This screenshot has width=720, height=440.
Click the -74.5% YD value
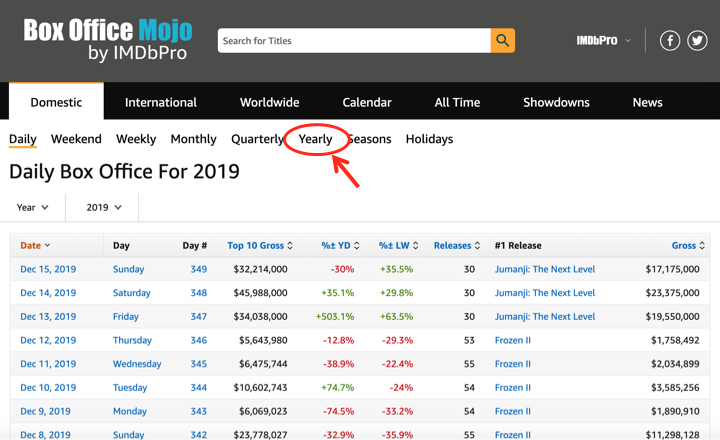(x=338, y=411)
